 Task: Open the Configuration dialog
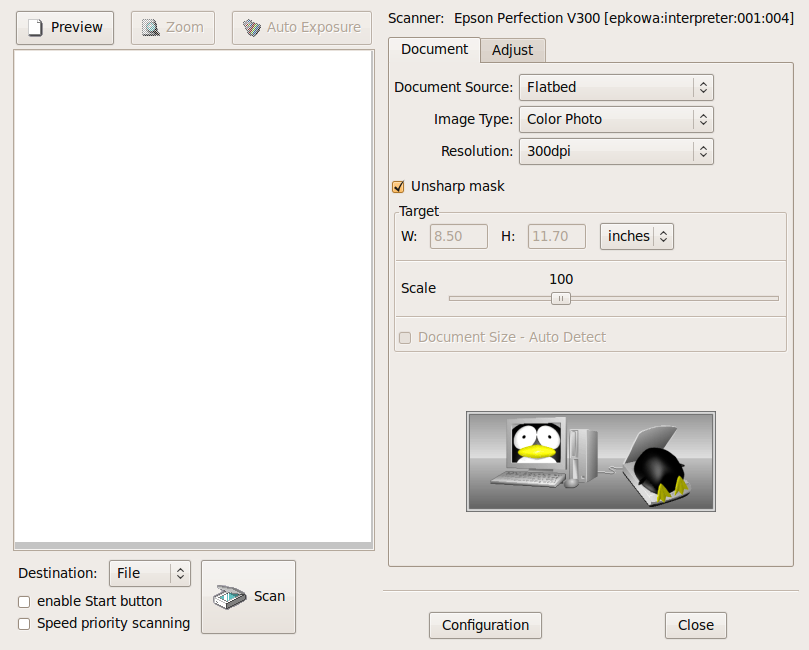point(486,625)
